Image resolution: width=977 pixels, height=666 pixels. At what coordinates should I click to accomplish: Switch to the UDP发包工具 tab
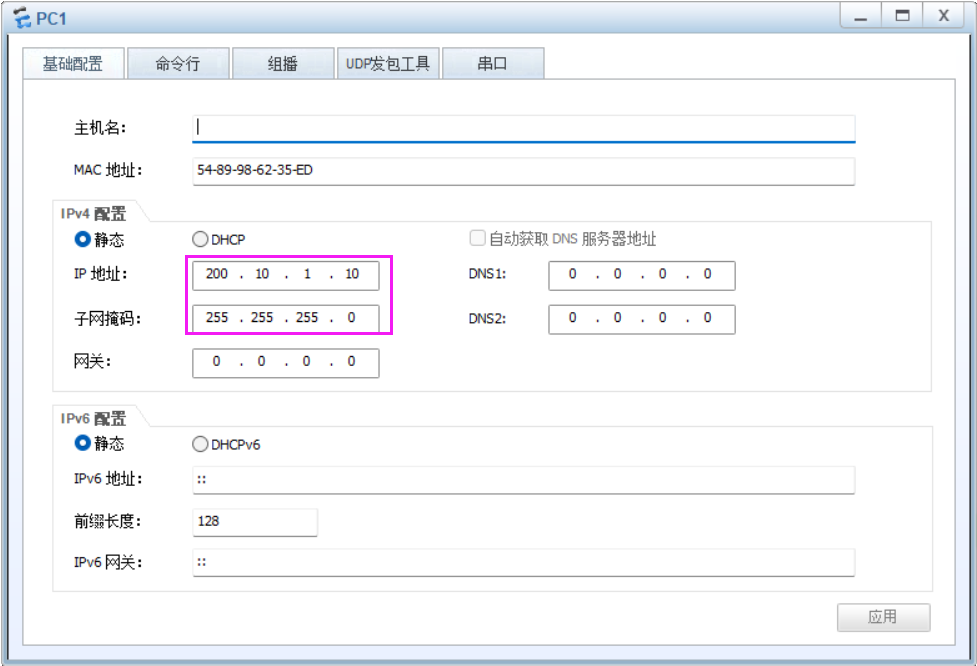(x=388, y=62)
